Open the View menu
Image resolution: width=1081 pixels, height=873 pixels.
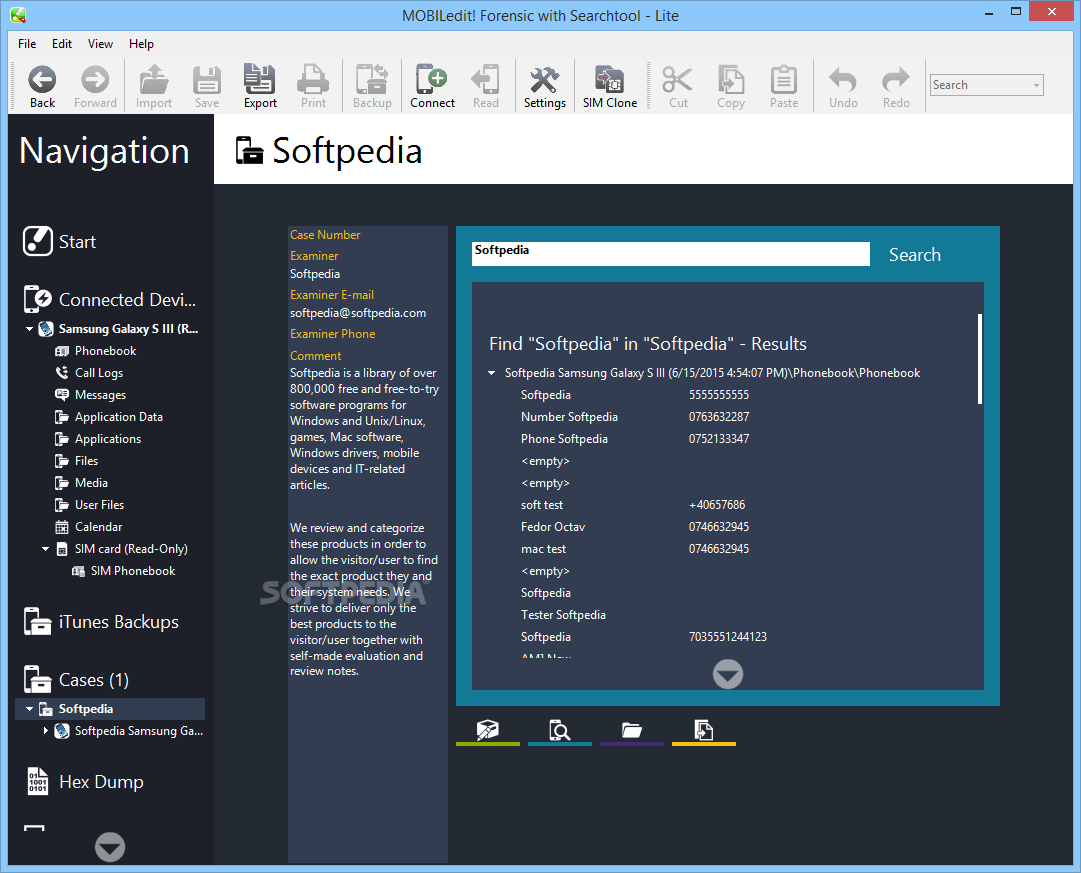coord(100,43)
